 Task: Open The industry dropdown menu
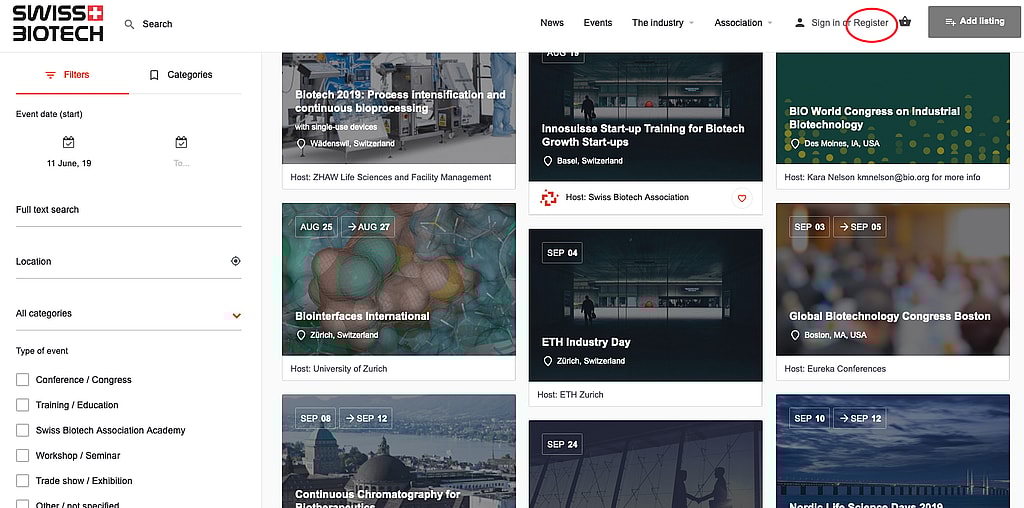click(662, 23)
